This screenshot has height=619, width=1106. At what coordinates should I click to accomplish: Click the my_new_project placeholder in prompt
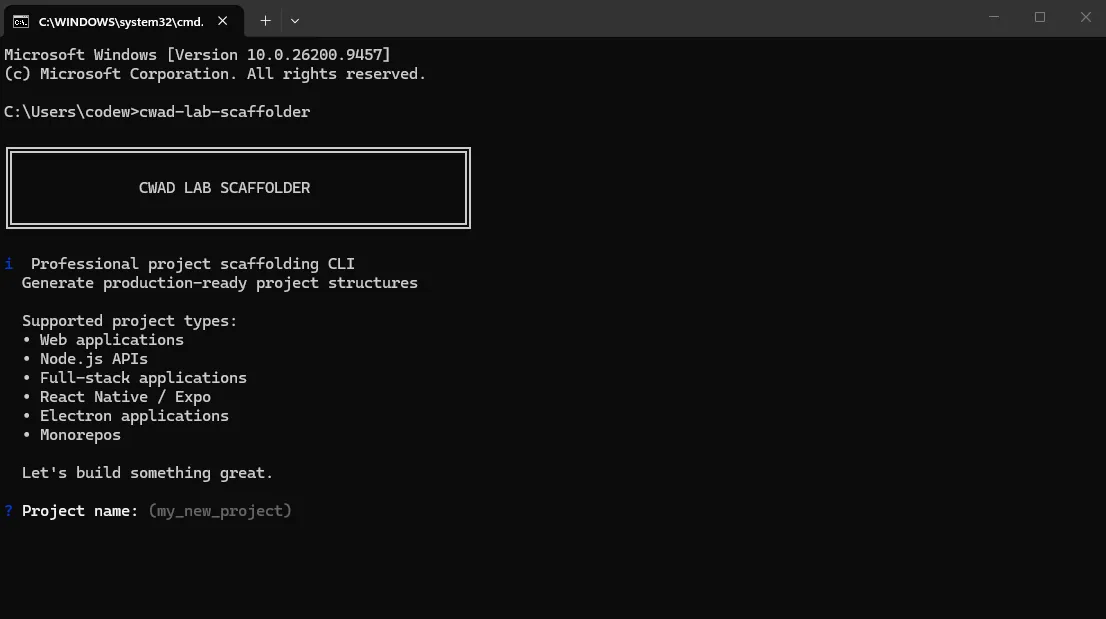pos(220,511)
